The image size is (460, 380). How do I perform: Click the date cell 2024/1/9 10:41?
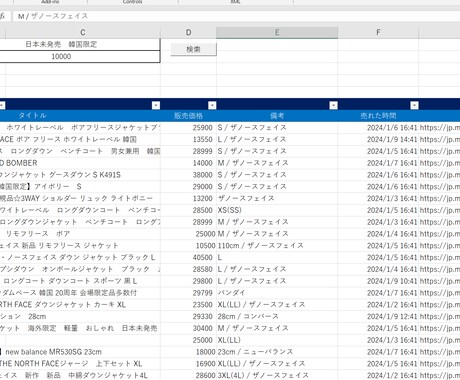378,281
